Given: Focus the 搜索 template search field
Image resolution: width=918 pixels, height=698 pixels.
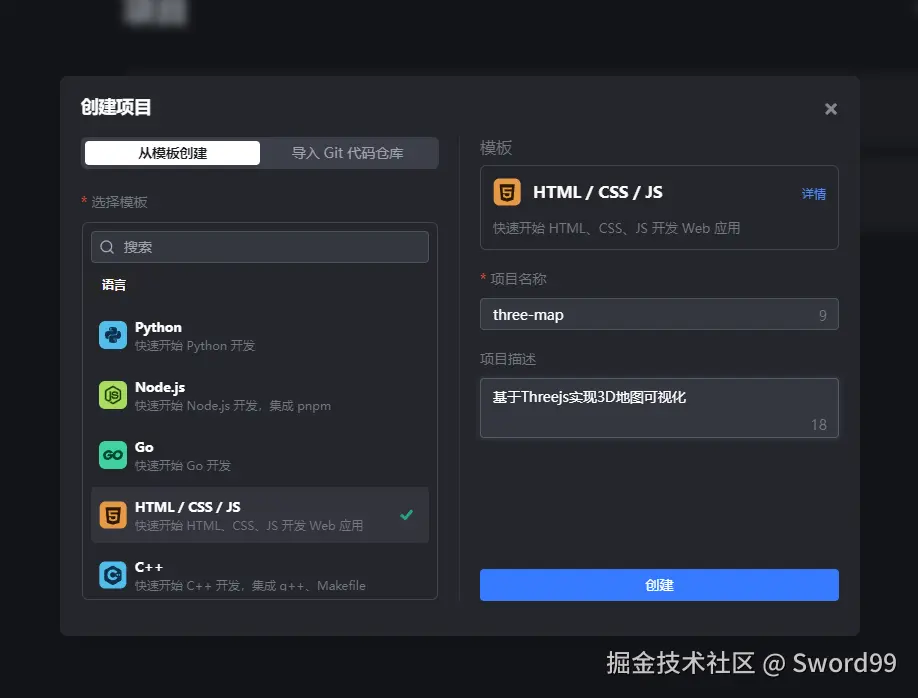Looking at the screenshot, I should pos(260,247).
